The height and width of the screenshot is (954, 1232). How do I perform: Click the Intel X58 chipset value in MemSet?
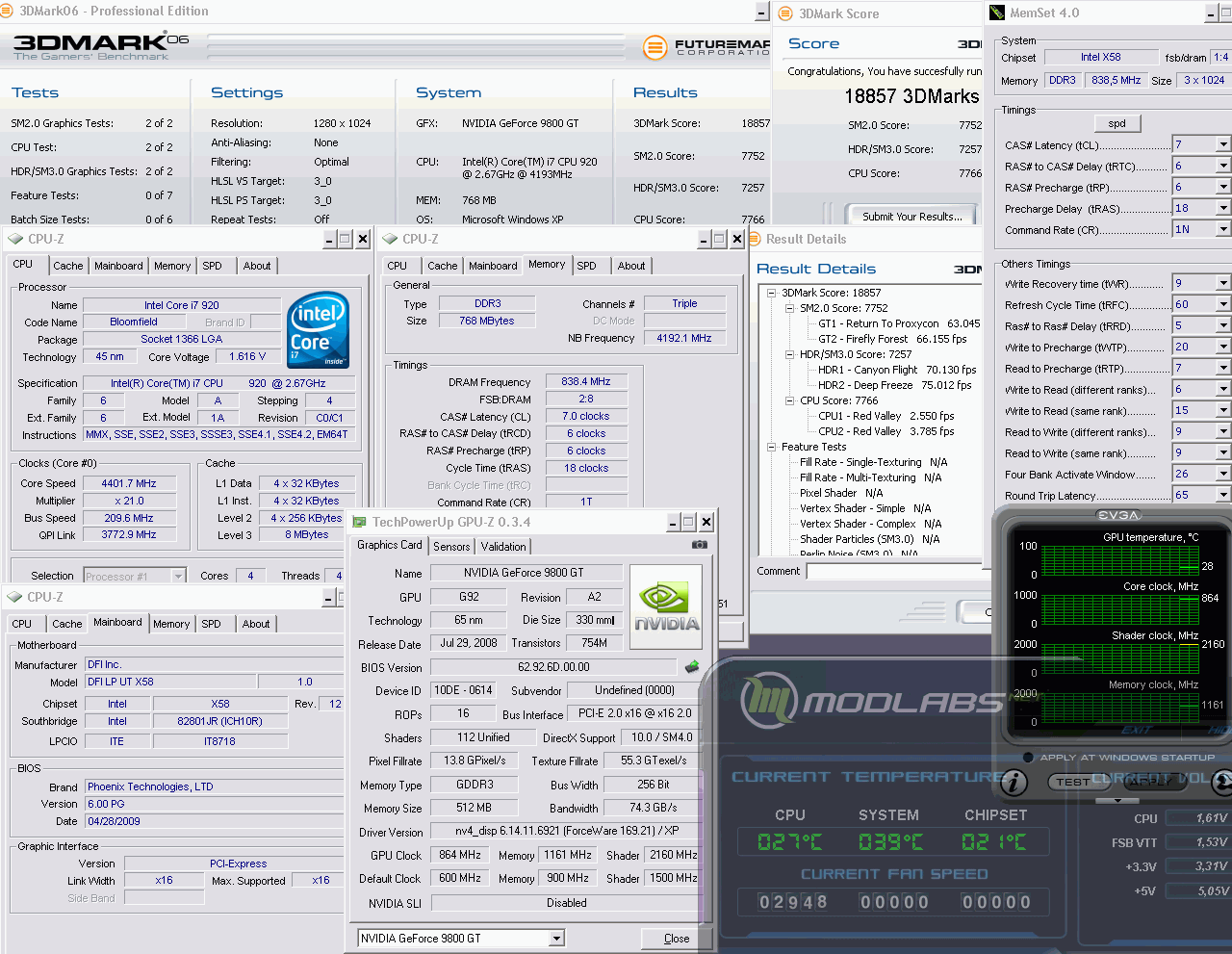click(1100, 57)
